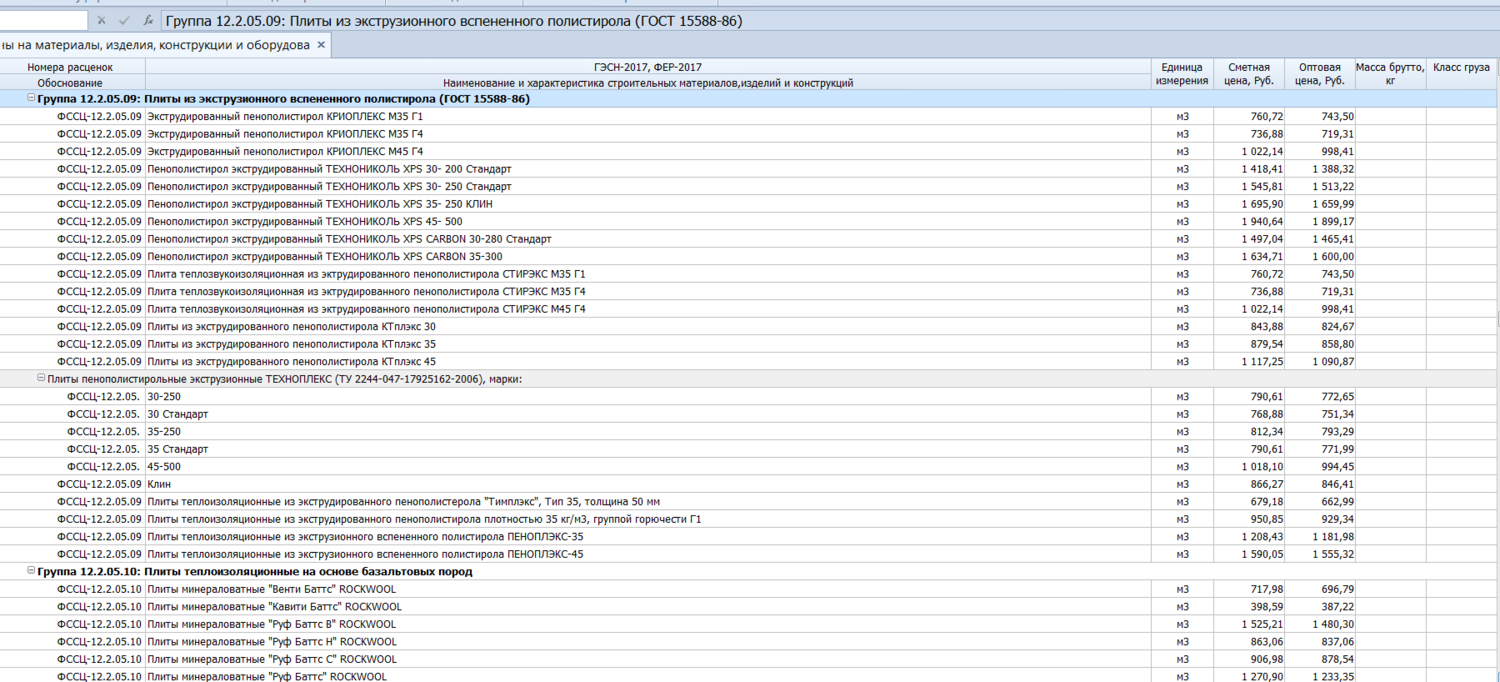Screen dimensions: 1500x682
Task: Click the Масса брутто, кг column header
Action: click(1390, 74)
